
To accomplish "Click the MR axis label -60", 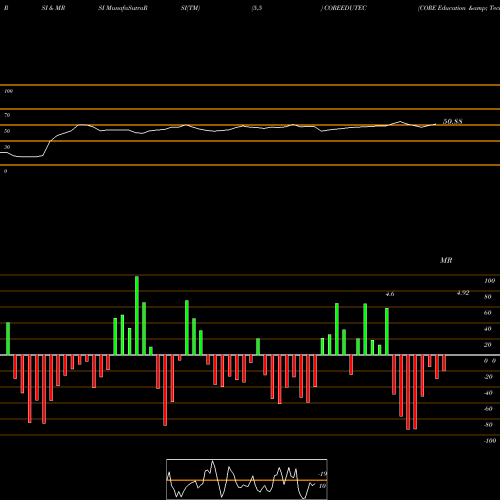I will tap(488, 409).
